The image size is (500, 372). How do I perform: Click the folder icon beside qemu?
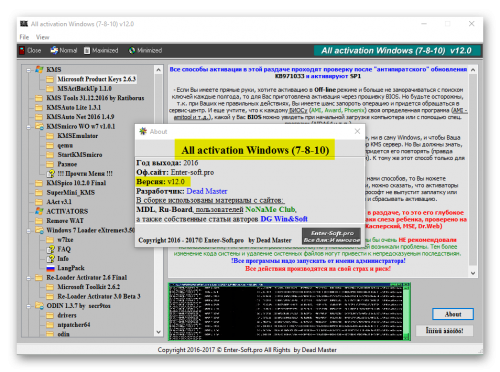pyautogui.click(x=50, y=145)
